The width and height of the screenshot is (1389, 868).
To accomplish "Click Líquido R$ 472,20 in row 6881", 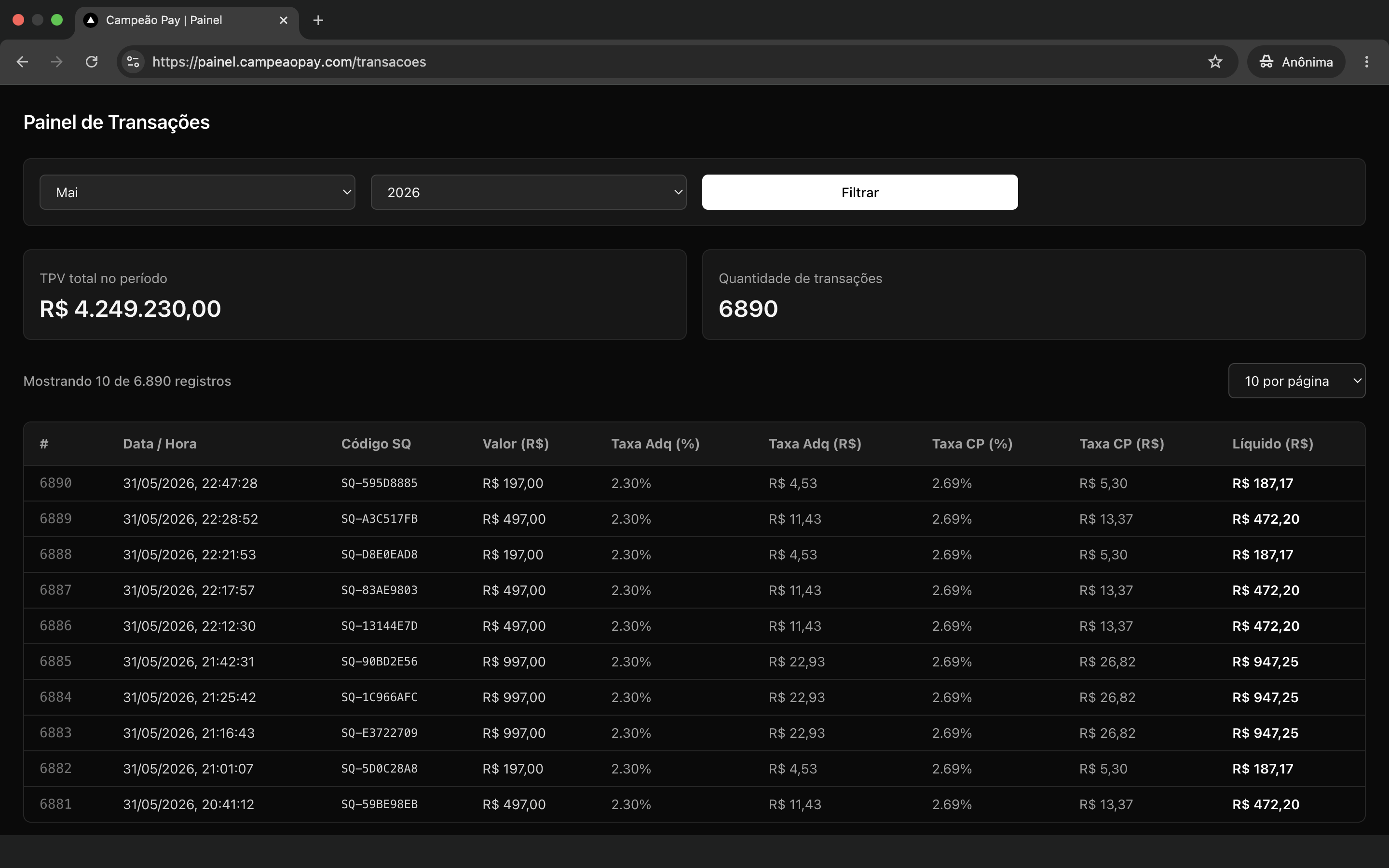I will click(x=1266, y=804).
